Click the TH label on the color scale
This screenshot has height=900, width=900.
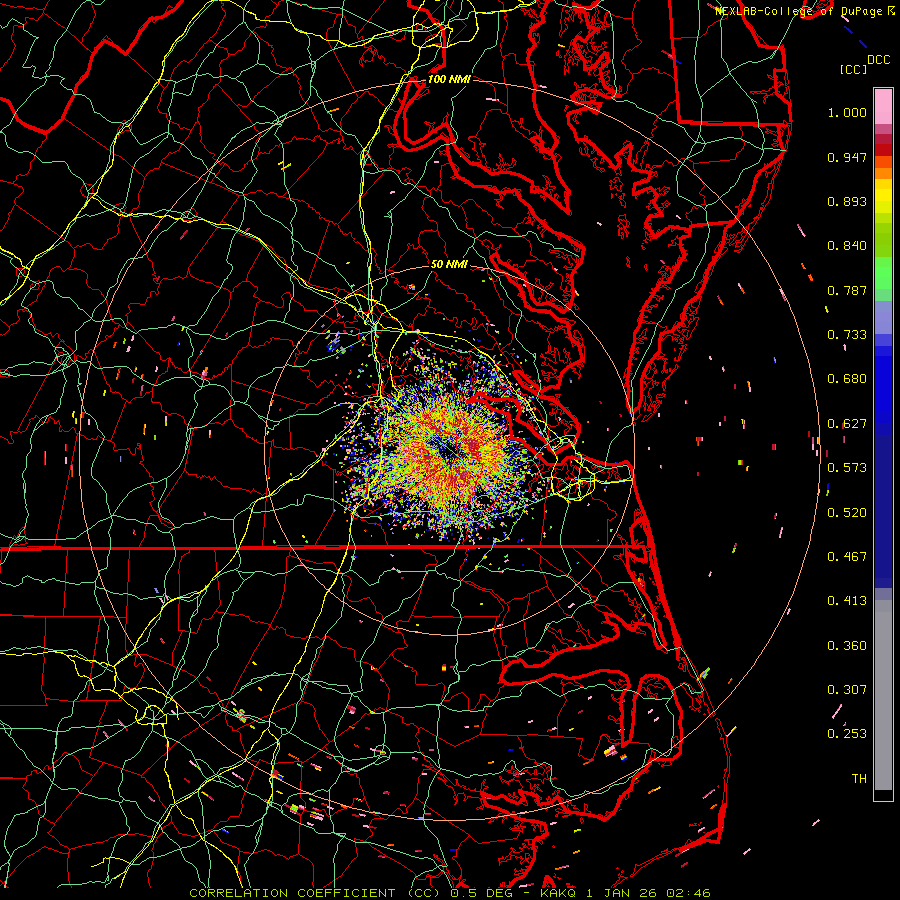[859, 779]
